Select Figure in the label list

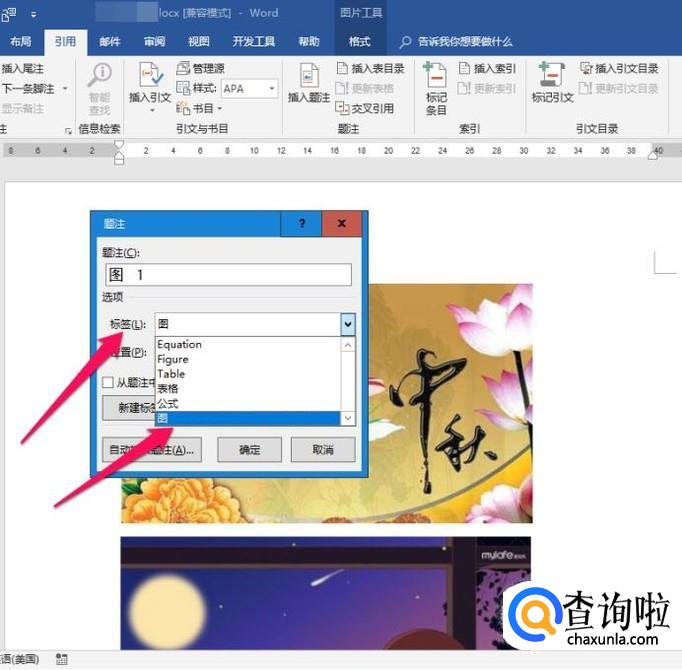[248, 359]
